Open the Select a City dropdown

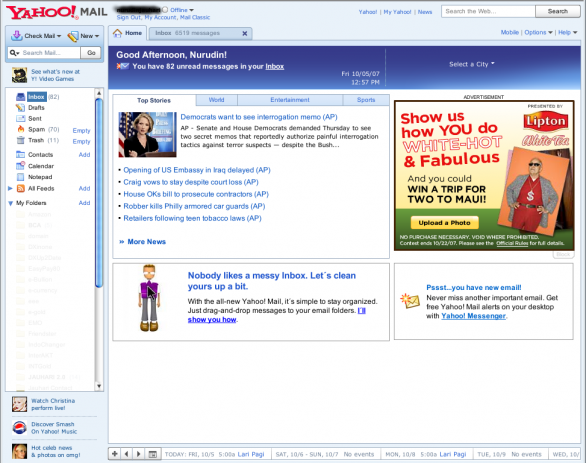(x=472, y=64)
